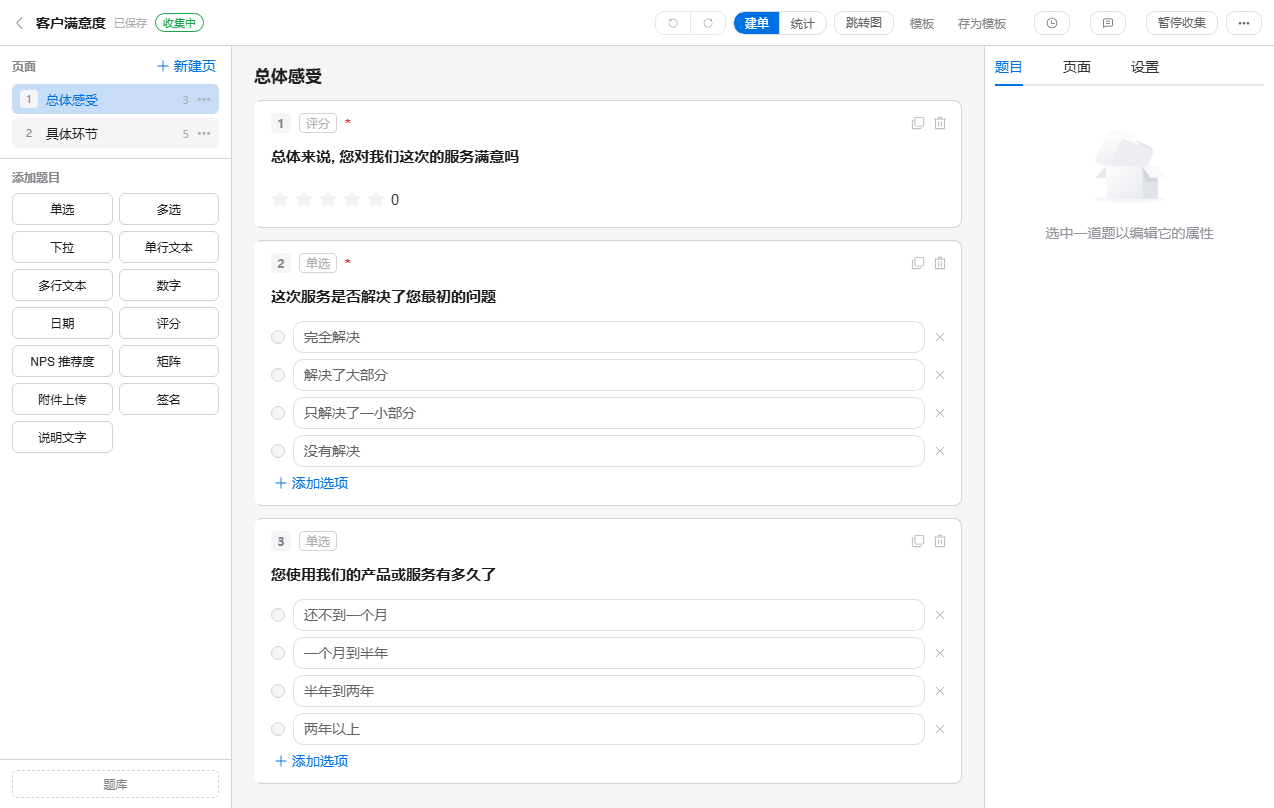Duplicate question 2 with copy icon
This screenshot has height=808, width=1274.
pos(918,263)
